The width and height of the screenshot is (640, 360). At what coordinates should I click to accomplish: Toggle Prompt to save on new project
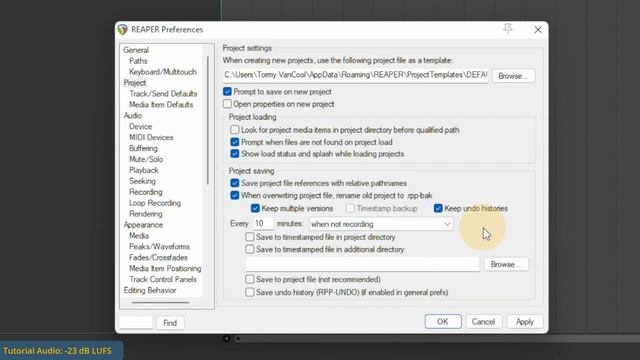[227, 91]
